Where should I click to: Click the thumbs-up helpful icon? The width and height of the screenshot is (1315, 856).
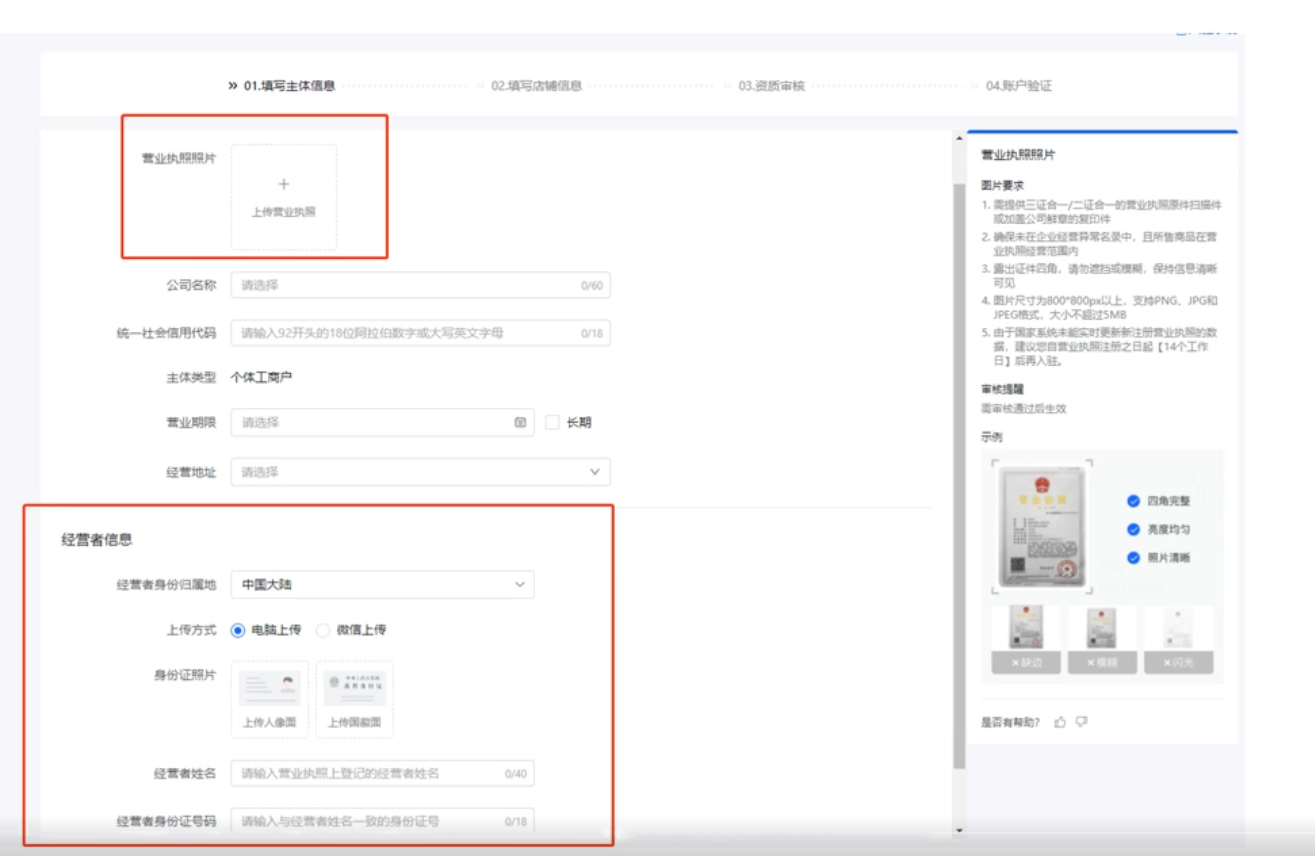(x=1060, y=722)
